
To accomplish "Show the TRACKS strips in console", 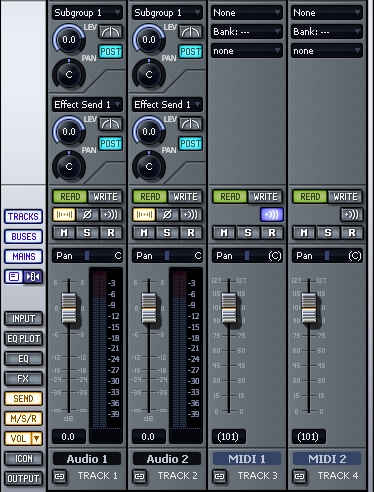I will (23, 217).
